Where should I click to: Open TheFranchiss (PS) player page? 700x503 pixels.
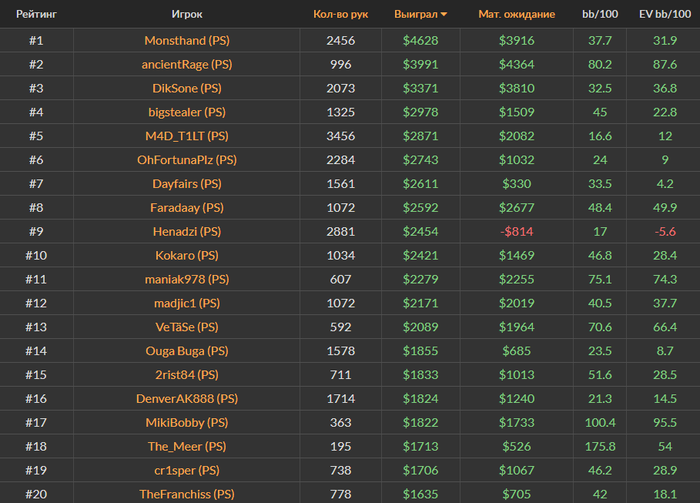[187, 495]
